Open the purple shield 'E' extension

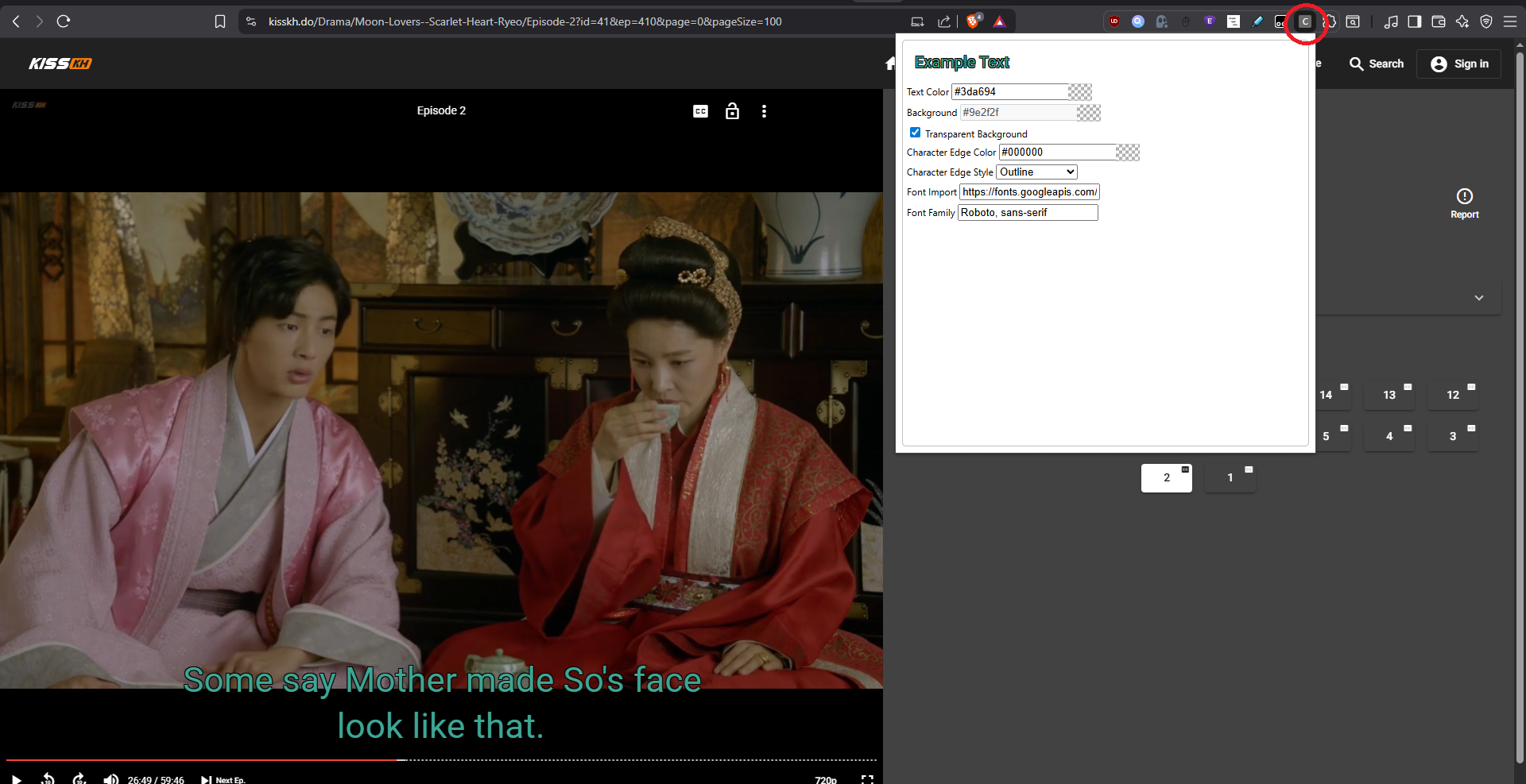1210,21
